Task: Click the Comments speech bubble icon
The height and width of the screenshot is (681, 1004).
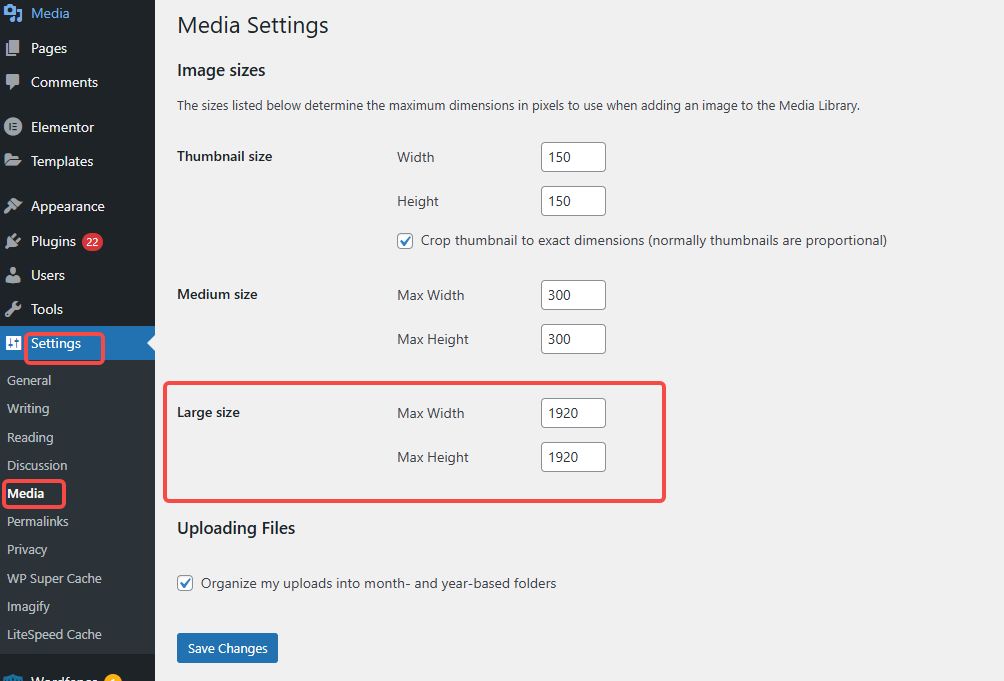Action: pyautogui.click(x=13, y=82)
